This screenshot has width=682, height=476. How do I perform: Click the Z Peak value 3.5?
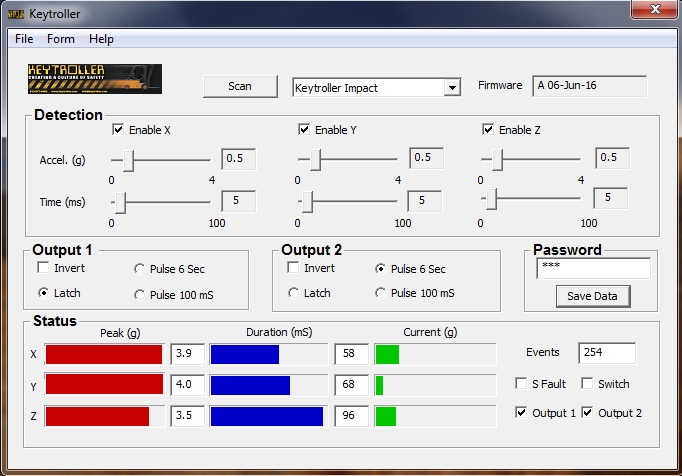pyautogui.click(x=187, y=416)
